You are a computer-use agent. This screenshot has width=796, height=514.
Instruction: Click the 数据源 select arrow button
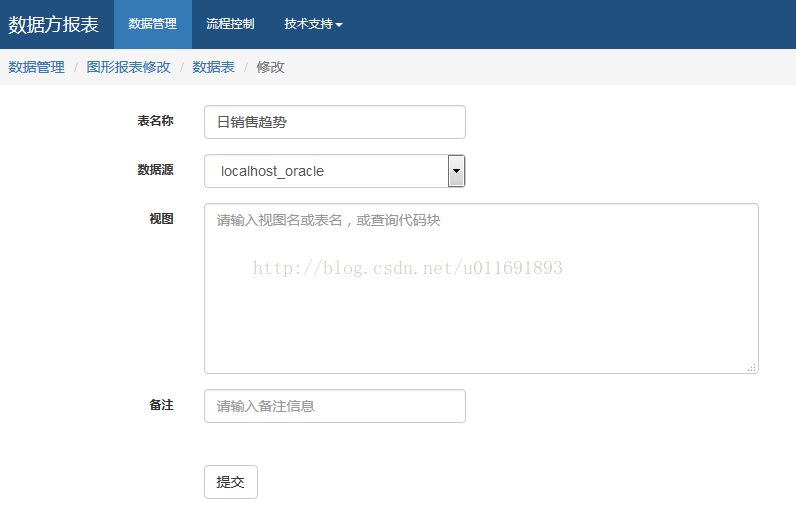tap(456, 171)
